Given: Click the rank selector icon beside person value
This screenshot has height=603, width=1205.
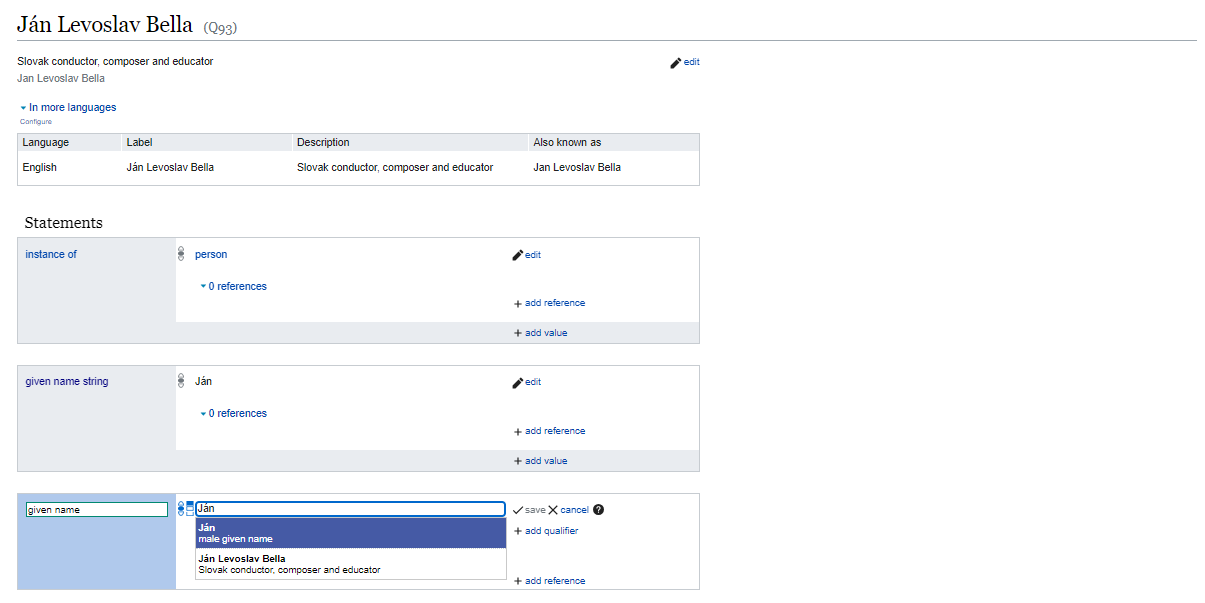Looking at the screenshot, I should (x=180, y=252).
